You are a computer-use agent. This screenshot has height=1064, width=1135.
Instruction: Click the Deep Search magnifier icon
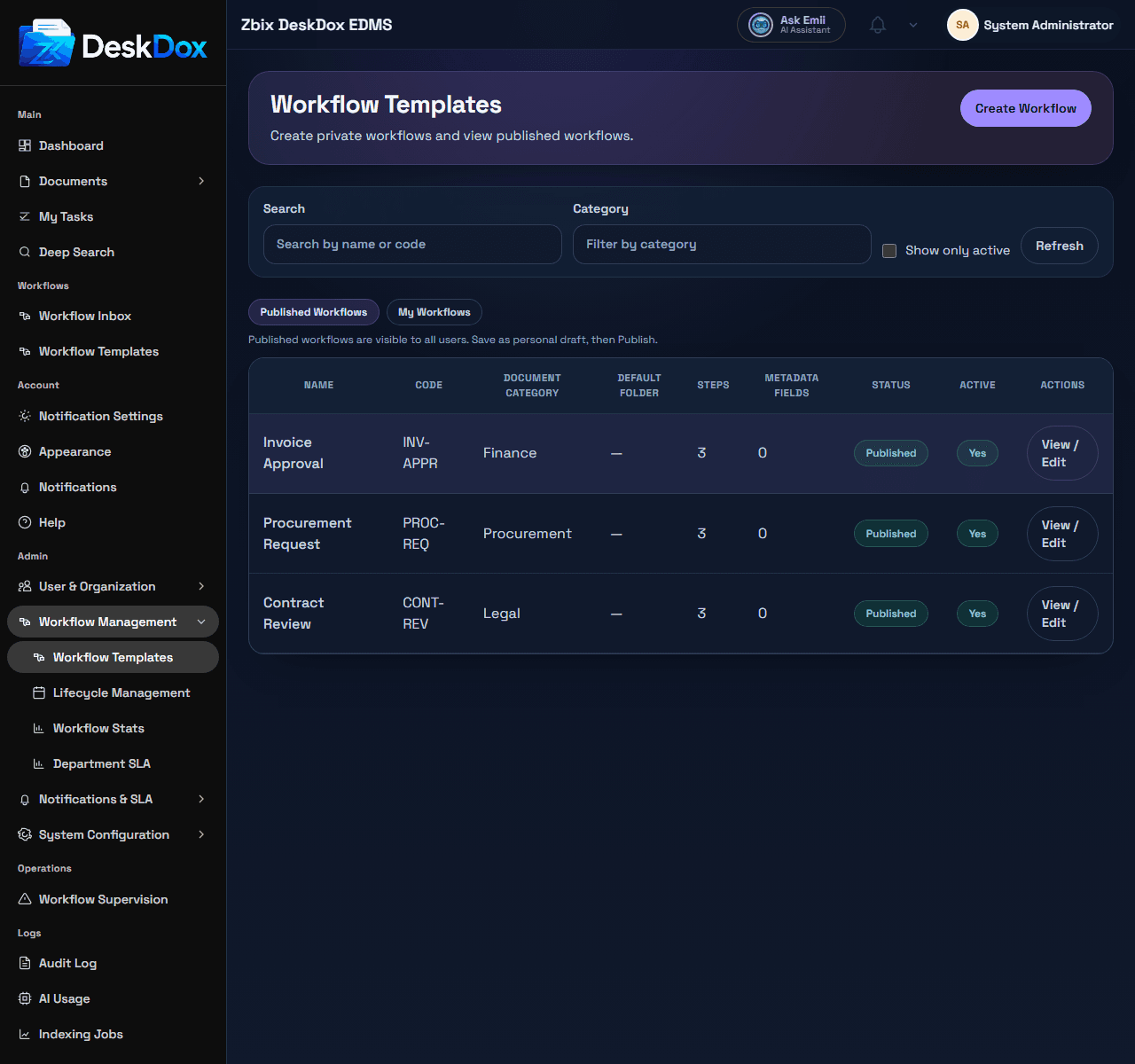point(25,252)
